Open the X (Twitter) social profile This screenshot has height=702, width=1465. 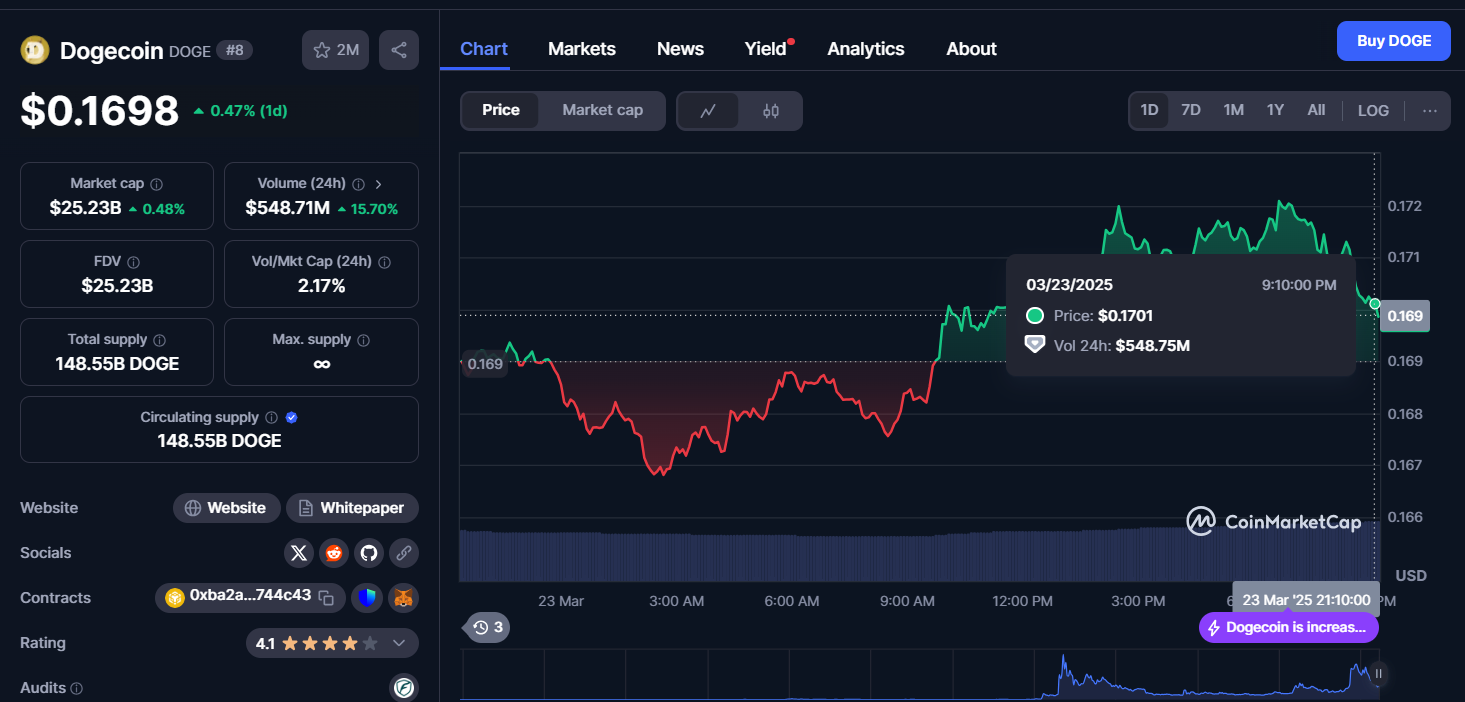298,552
